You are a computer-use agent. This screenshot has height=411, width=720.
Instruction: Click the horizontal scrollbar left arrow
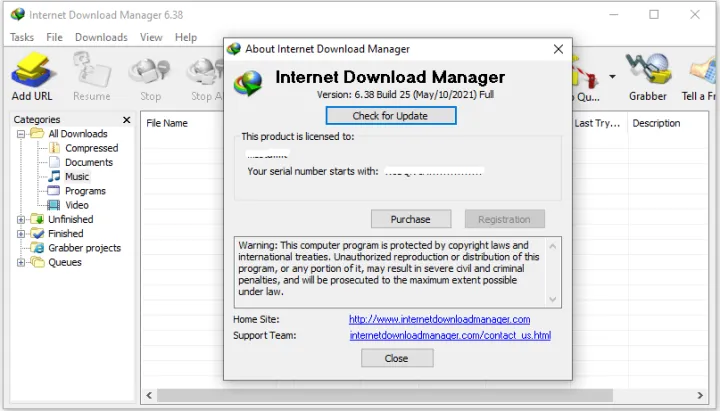click(149, 395)
